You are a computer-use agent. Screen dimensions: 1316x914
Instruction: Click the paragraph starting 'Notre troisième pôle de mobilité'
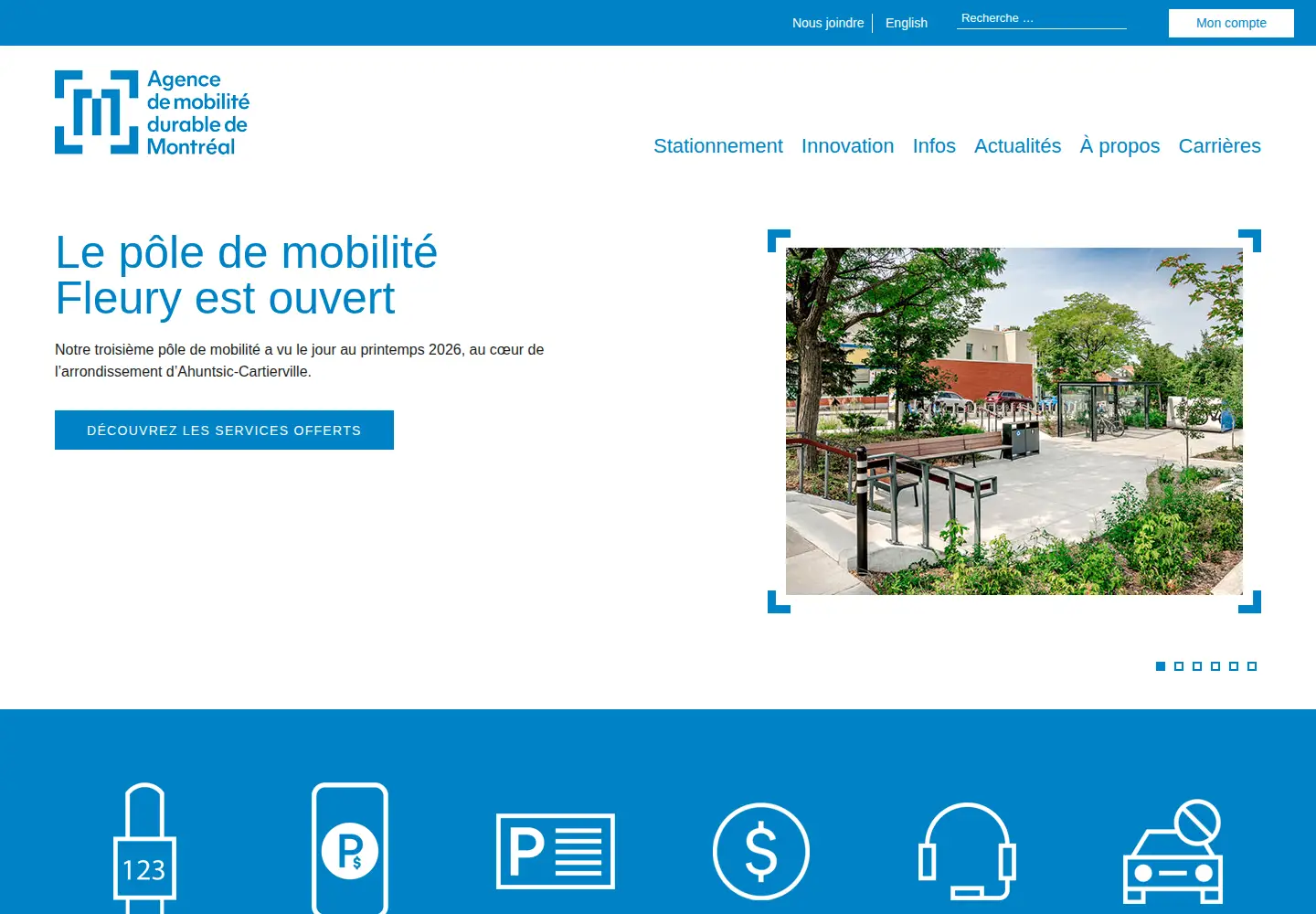pos(300,360)
